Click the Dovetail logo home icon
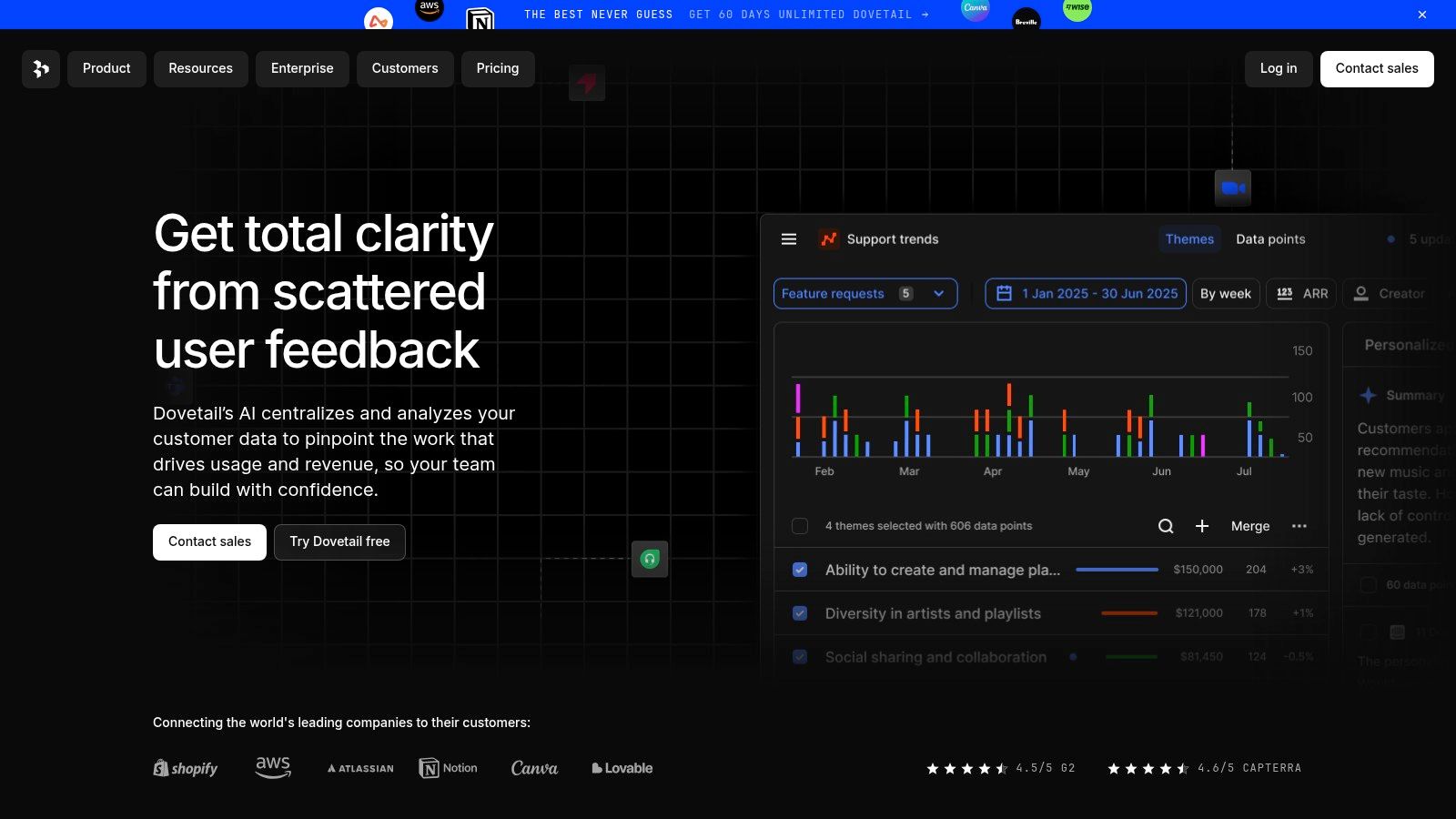Viewport: 1456px width, 819px height. (x=41, y=69)
